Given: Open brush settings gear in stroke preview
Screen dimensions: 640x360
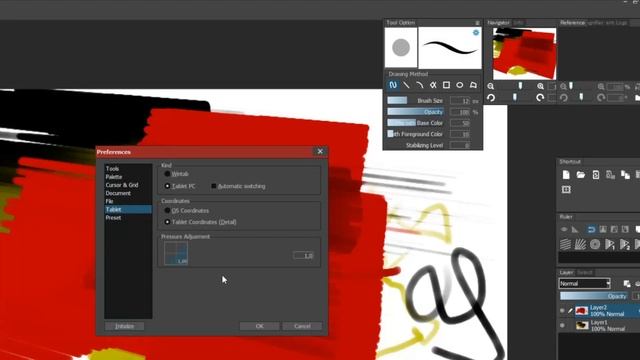Looking at the screenshot, I should coord(476,32).
